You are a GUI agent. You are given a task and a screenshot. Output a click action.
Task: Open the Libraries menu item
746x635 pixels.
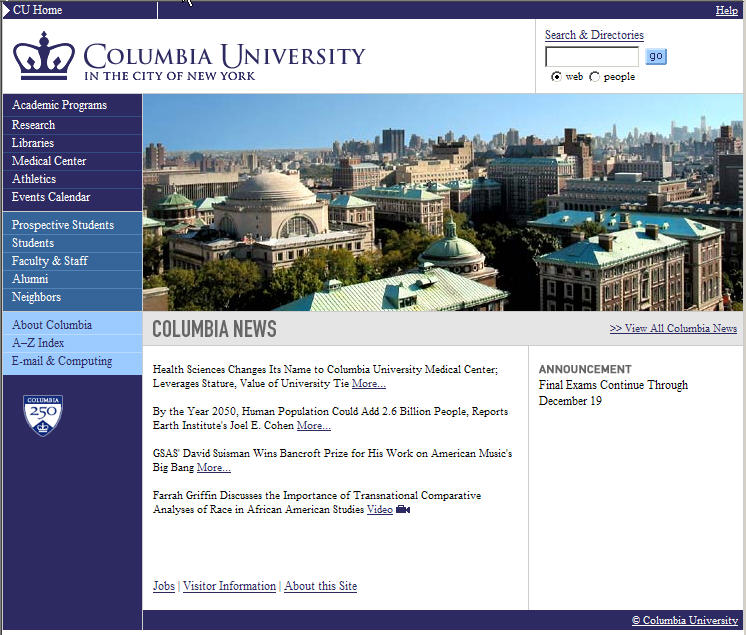33,143
